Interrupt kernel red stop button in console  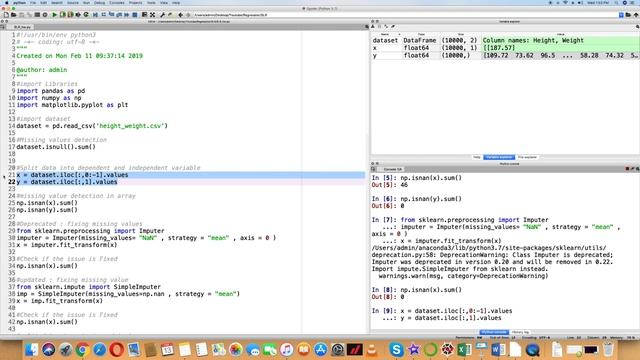point(627,169)
